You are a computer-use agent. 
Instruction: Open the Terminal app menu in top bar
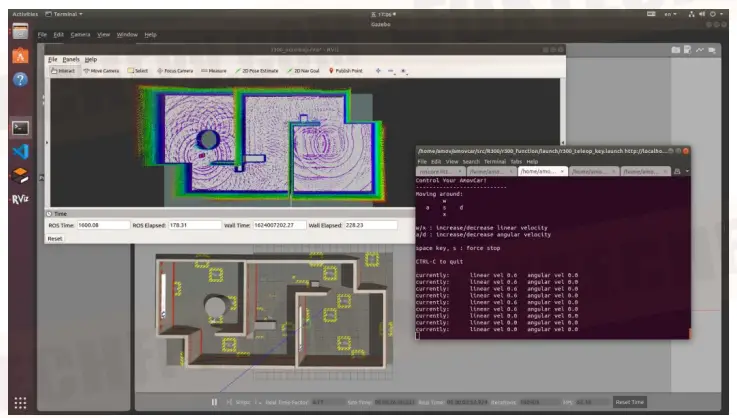click(x=64, y=14)
